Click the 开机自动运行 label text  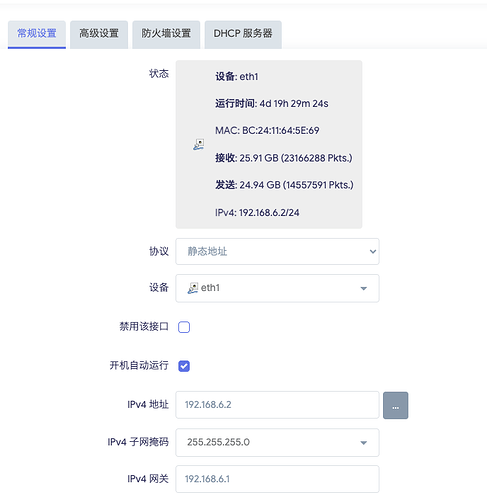click(139, 366)
